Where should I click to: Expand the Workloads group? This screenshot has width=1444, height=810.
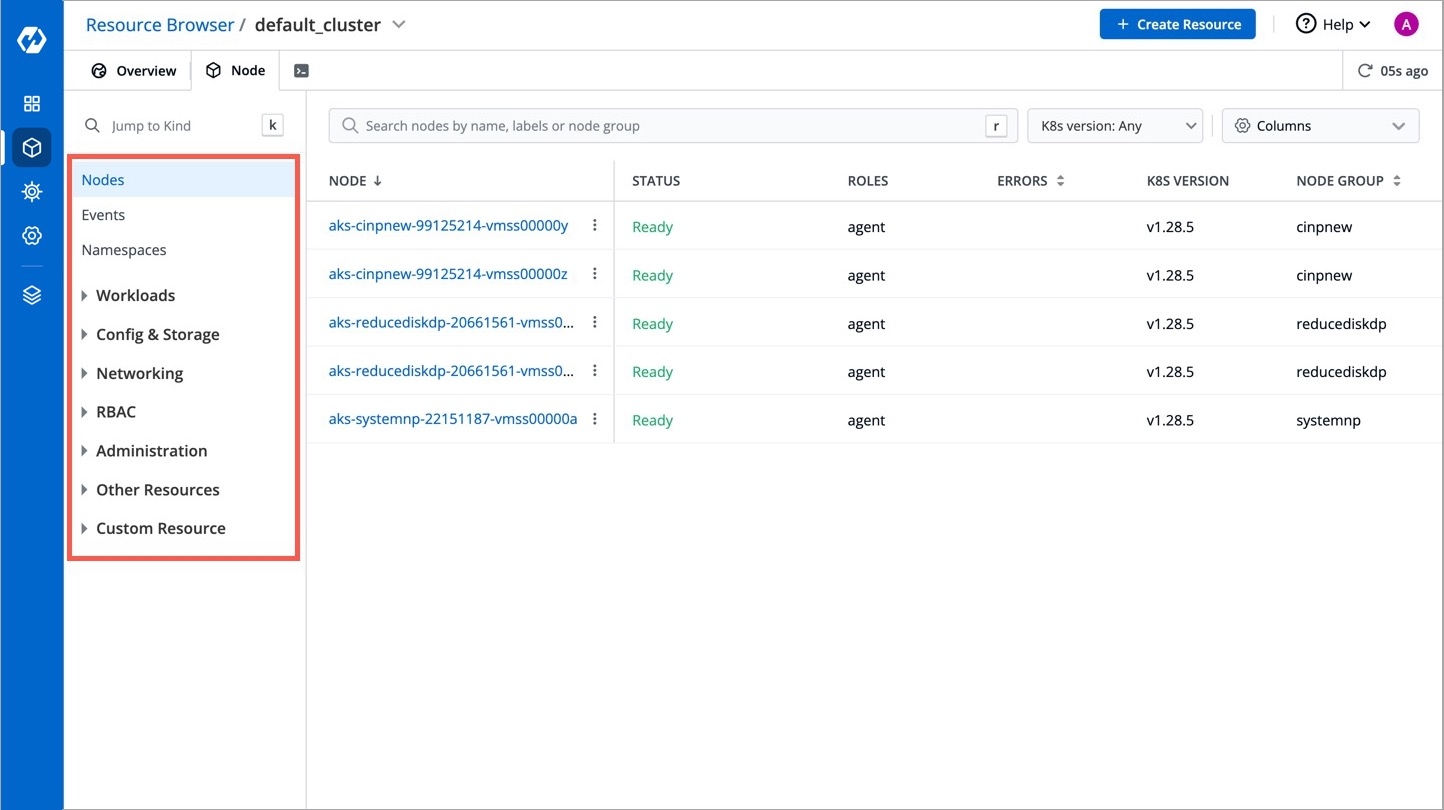135,296
